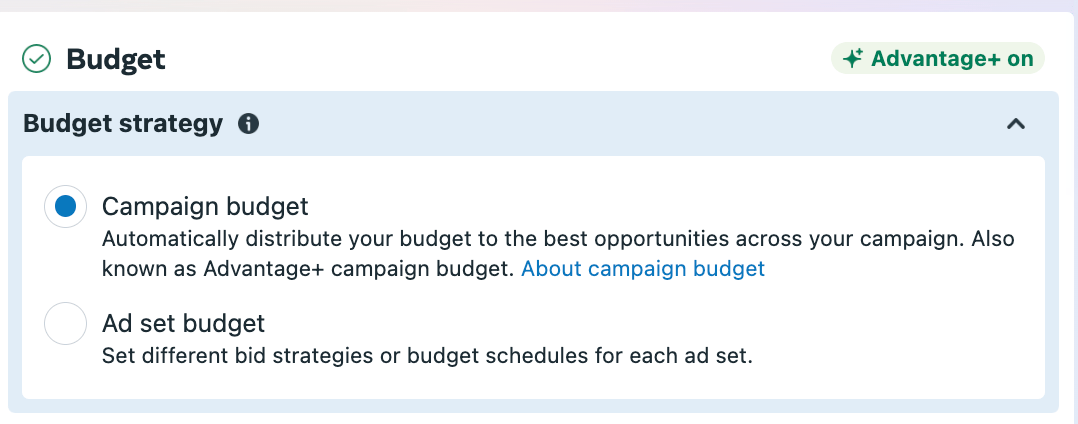Select the Campaign budget radio button
The height and width of the screenshot is (424, 1078).
[x=65, y=207]
